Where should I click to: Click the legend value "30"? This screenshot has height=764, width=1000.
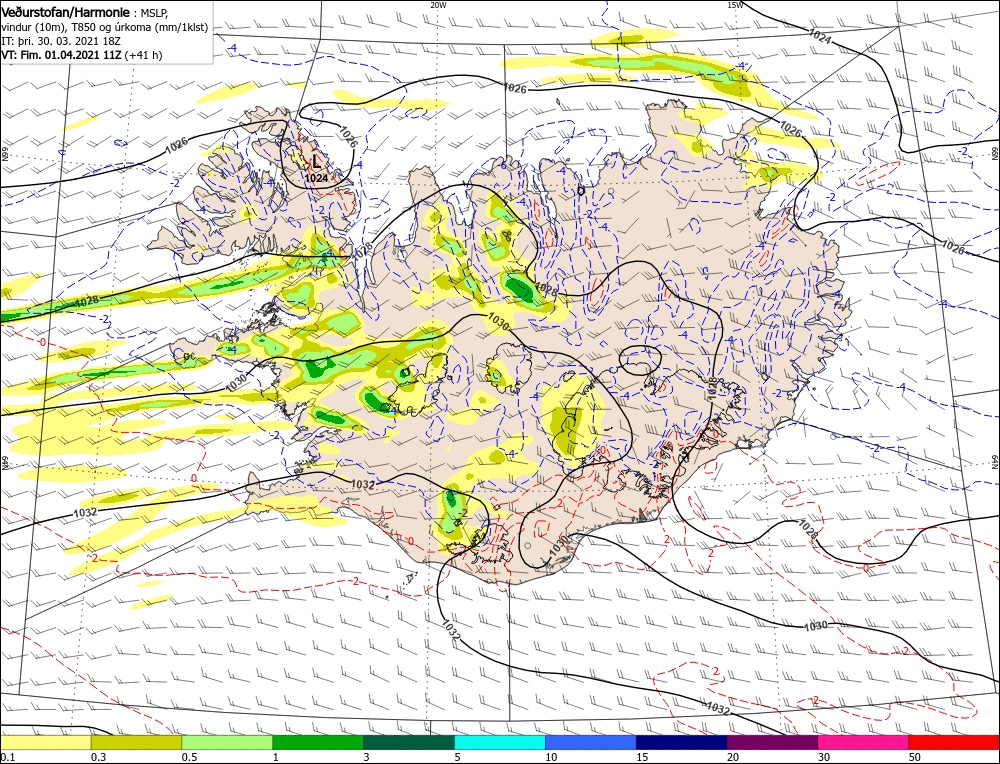[x=824, y=757]
